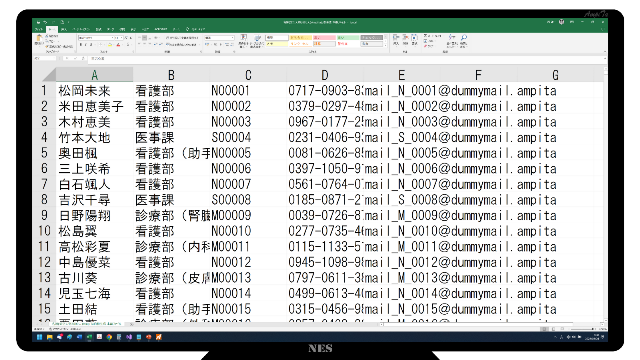Open the Windows Start button
Viewport: 640px width, 360px height.
(x=40, y=337)
